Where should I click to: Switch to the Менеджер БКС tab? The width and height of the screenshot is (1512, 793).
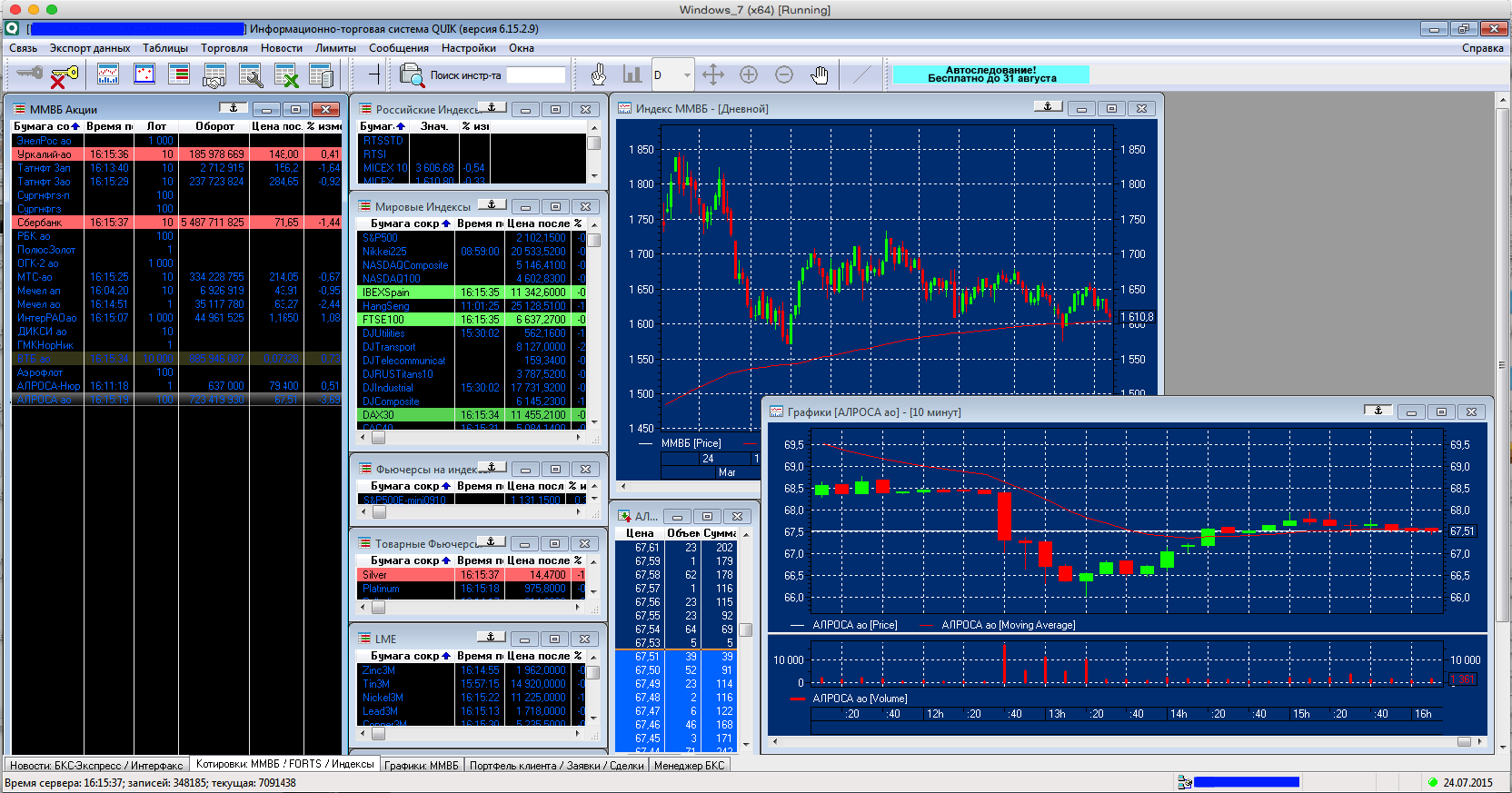(x=690, y=765)
